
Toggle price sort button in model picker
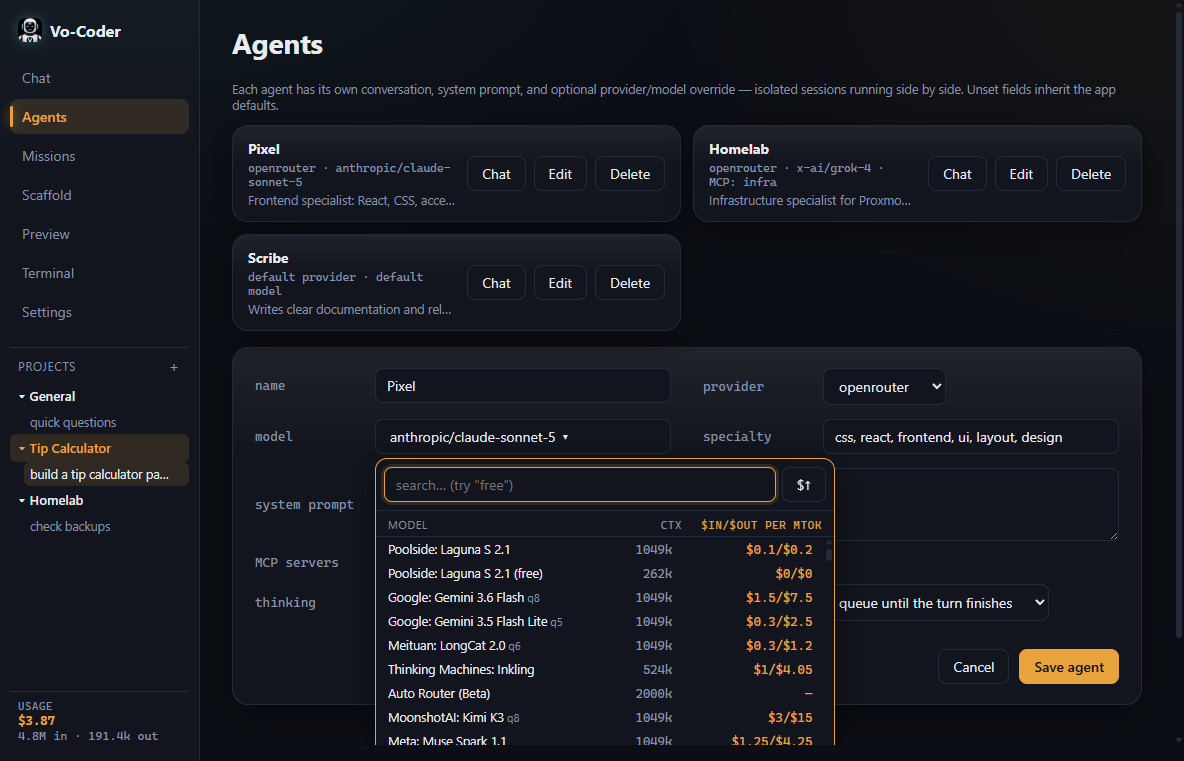pos(803,485)
